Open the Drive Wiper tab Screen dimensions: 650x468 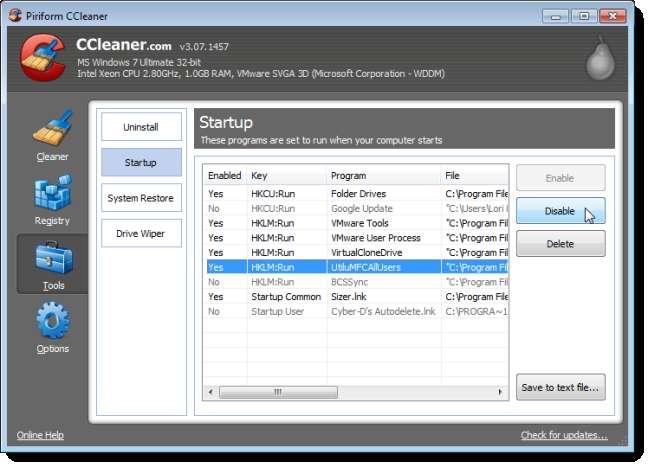pyautogui.click(x=141, y=234)
